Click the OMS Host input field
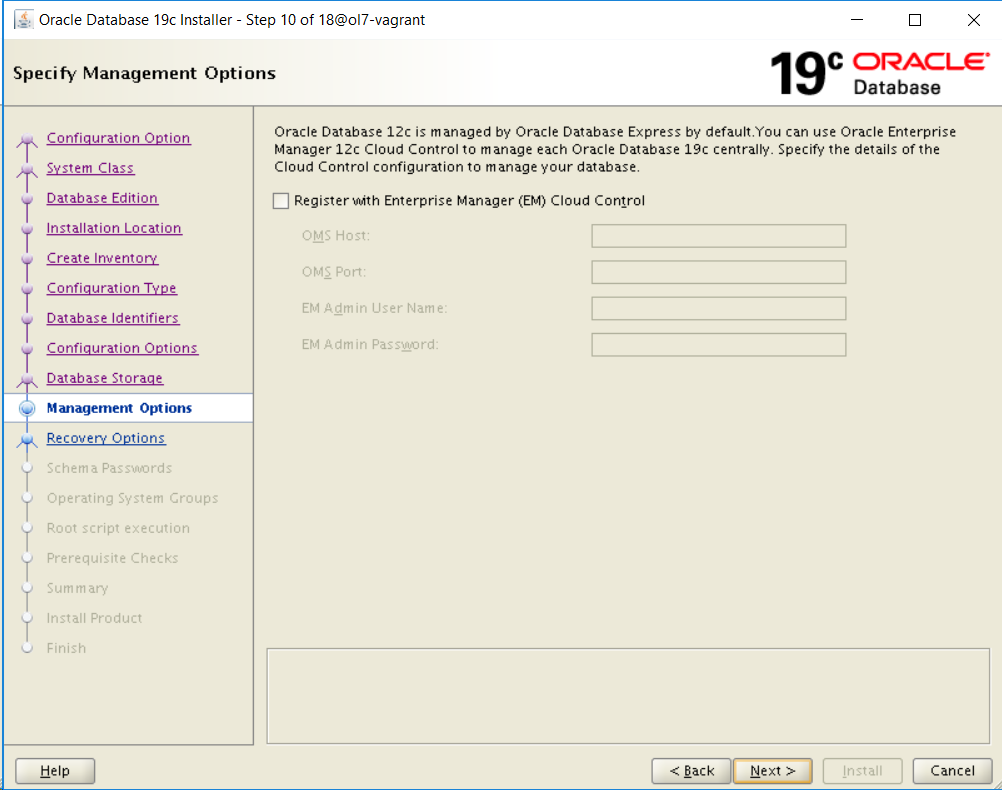1002x790 pixels. coord(718,236)
